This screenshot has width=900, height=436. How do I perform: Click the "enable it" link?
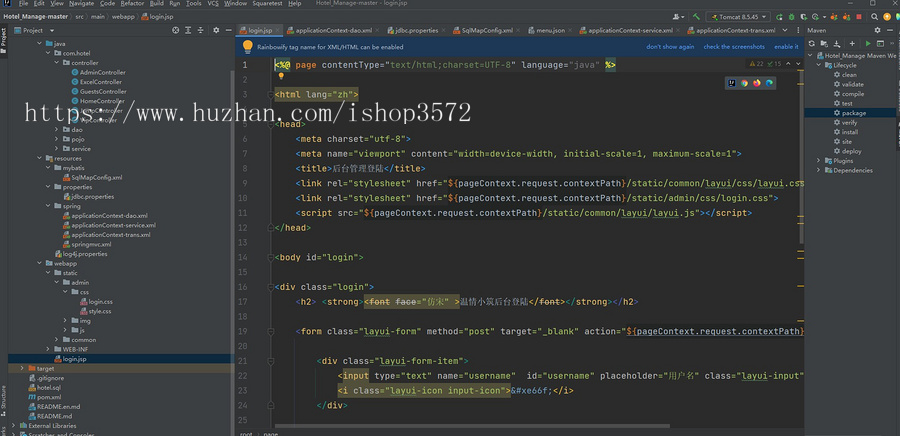point(786,47)
